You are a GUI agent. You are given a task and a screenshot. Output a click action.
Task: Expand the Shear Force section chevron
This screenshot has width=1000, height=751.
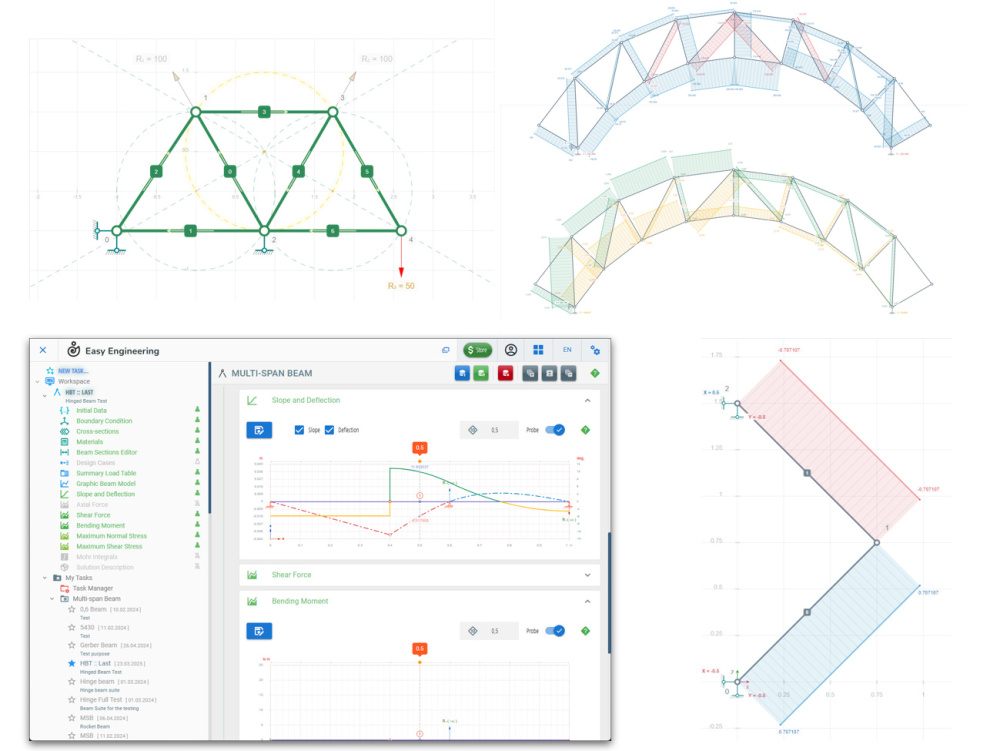[587, 575]
